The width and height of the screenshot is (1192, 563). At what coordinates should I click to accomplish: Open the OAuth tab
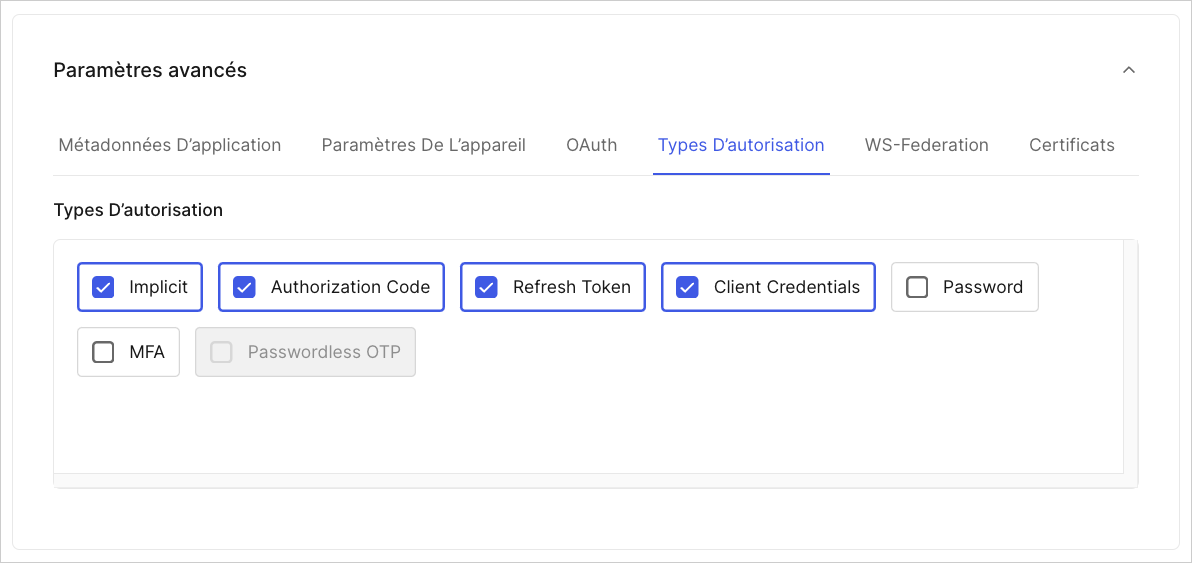click(591, 144)
